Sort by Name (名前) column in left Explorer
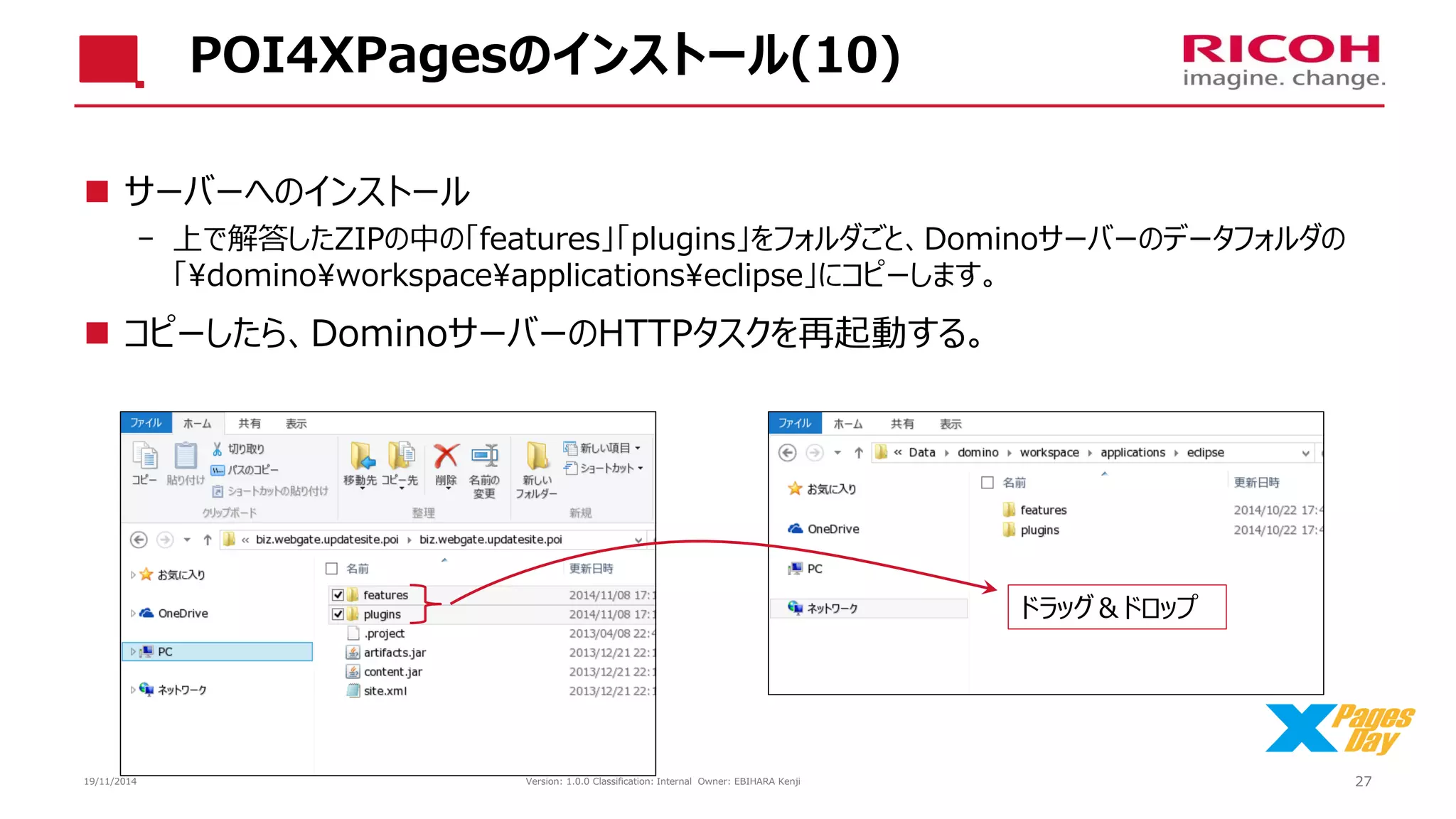1456x819 pixels. point(358,569)
